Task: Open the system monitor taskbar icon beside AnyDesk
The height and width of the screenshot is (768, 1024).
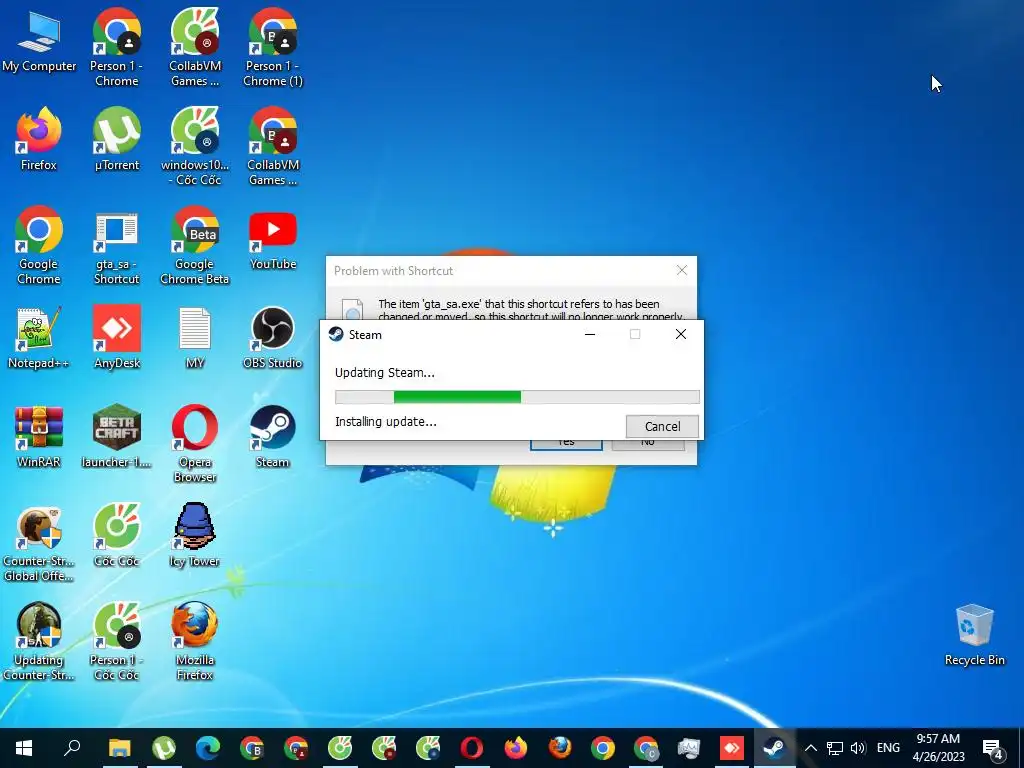Action: point(689,748)
